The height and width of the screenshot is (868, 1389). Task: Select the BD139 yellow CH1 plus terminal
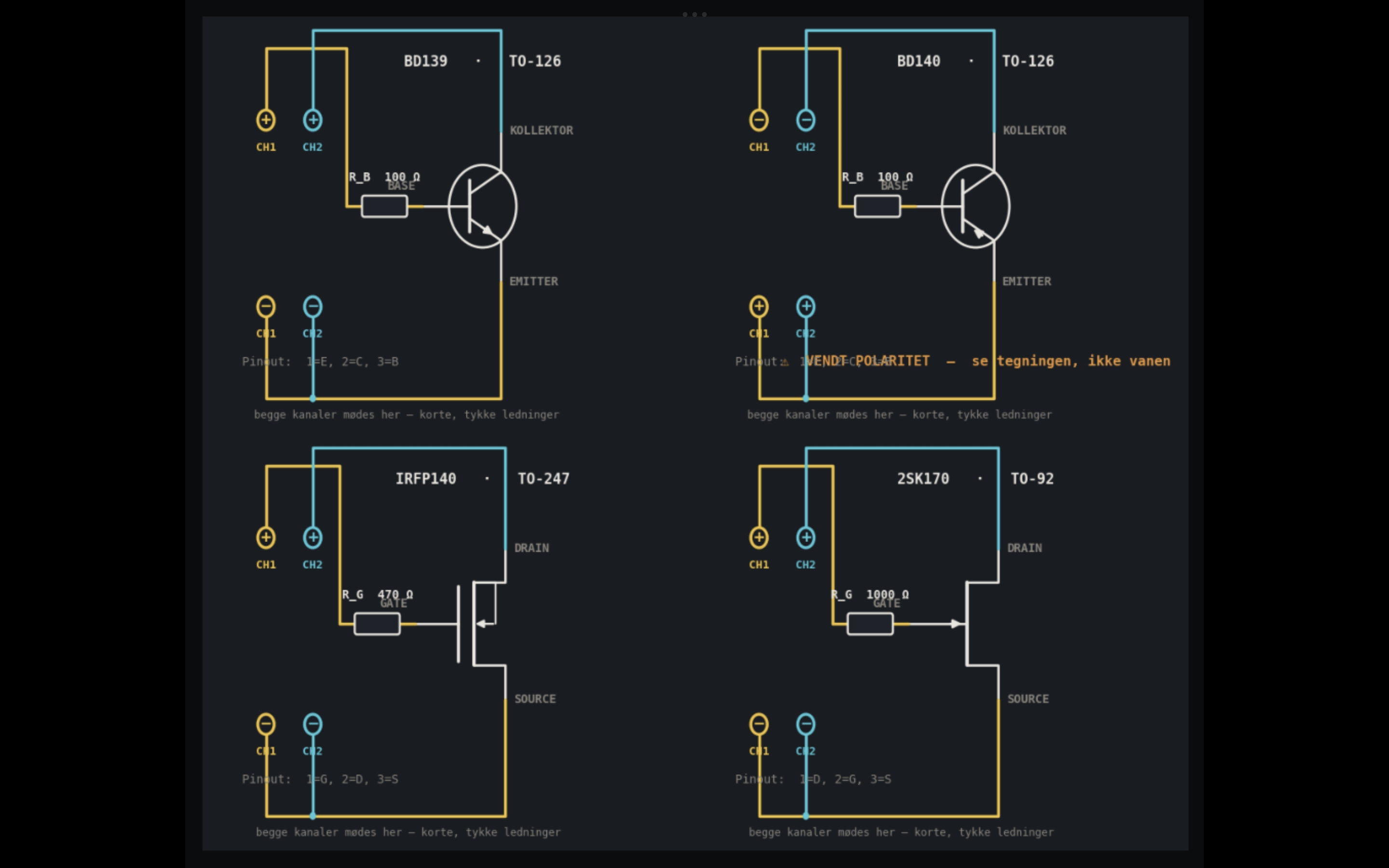click(266, 120)
